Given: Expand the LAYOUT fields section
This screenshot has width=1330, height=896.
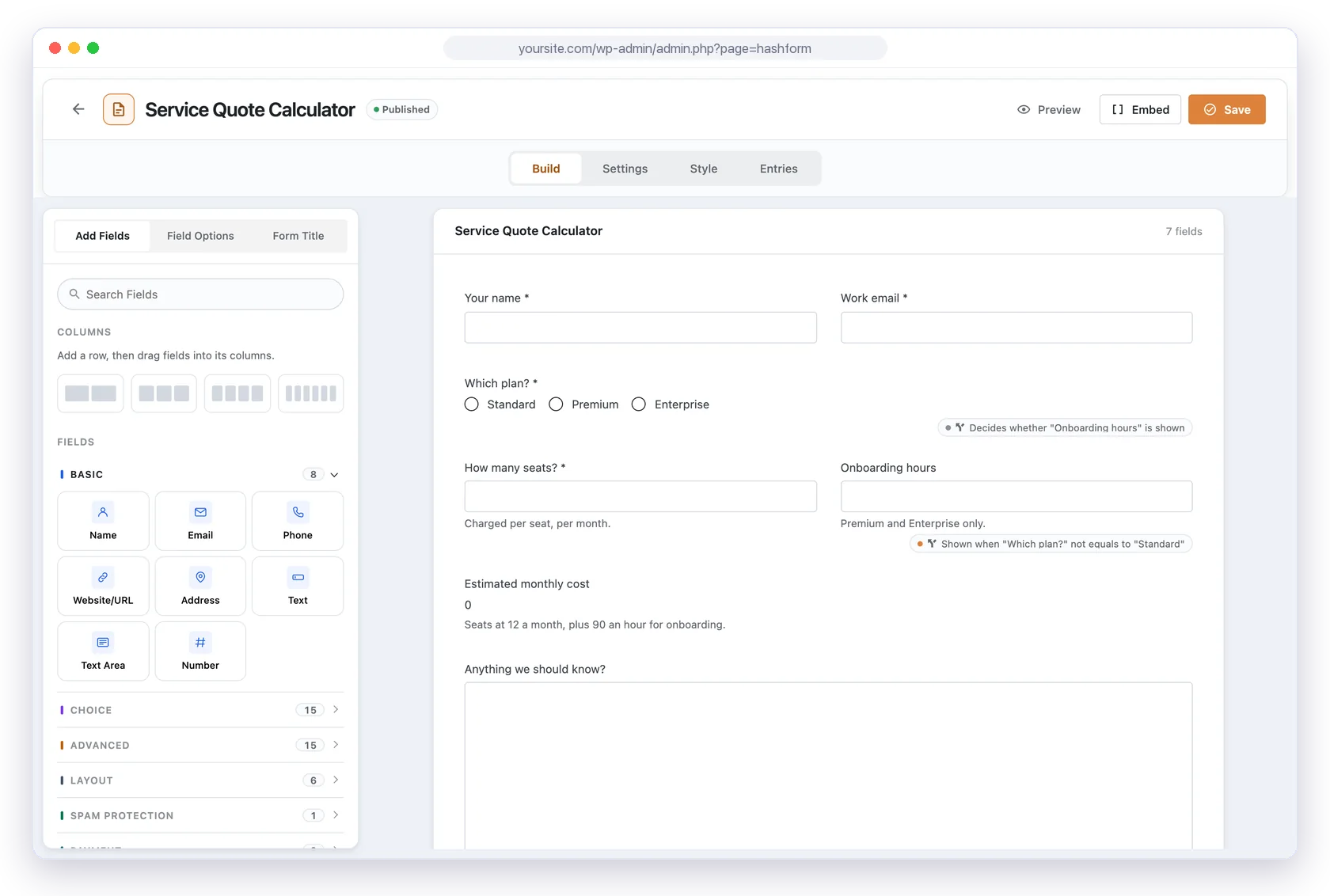Looking at the screenshot, I should pyautogui.click(x=200, y=780).
